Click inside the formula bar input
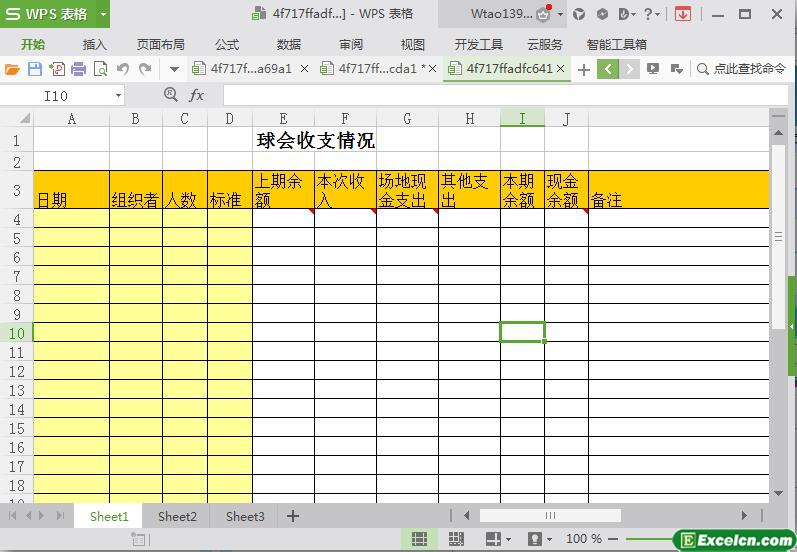The width and height of the screenshot is (797, 552). pos(505,95)
